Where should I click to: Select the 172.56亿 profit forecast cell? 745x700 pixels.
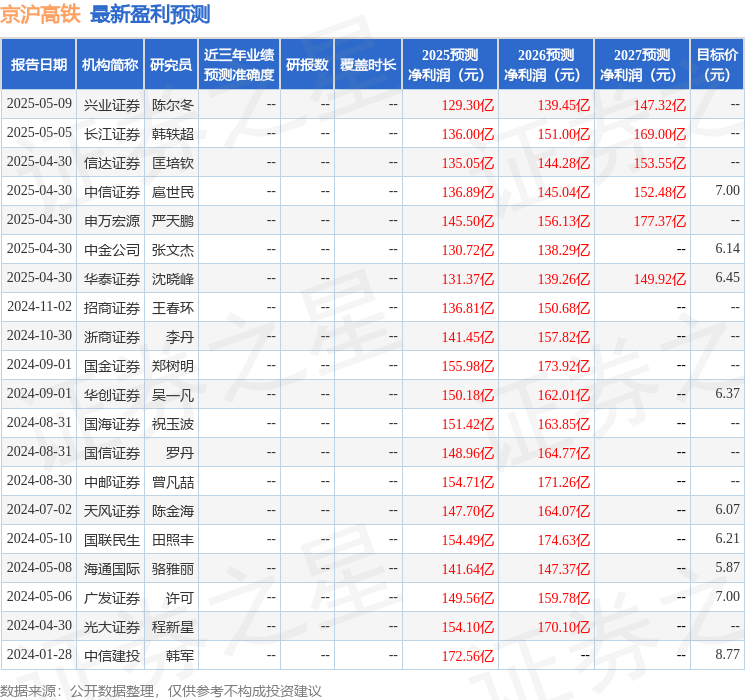tap(468, 656)
